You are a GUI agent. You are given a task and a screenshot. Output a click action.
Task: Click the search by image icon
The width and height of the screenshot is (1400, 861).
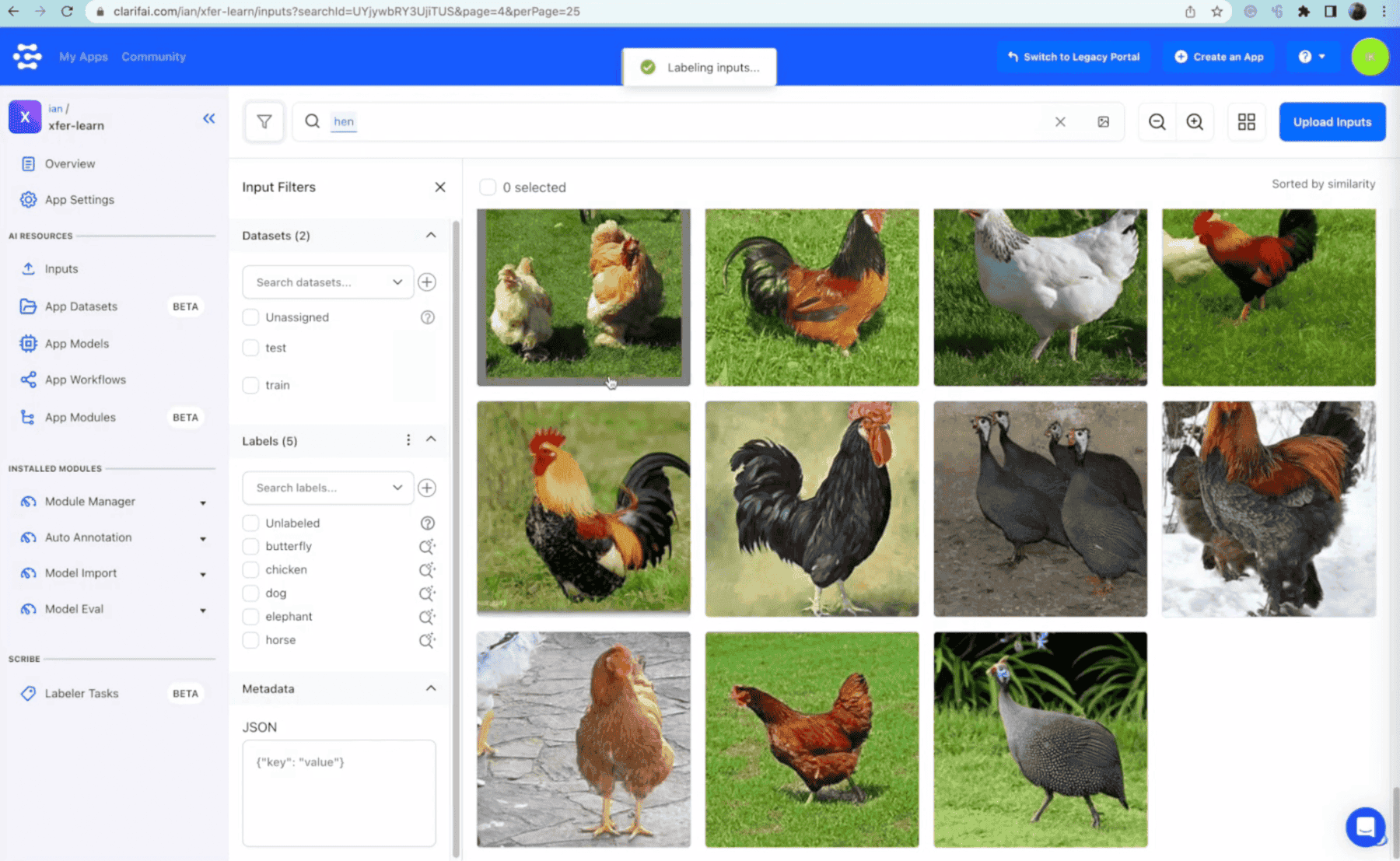tap(1103, 122)
